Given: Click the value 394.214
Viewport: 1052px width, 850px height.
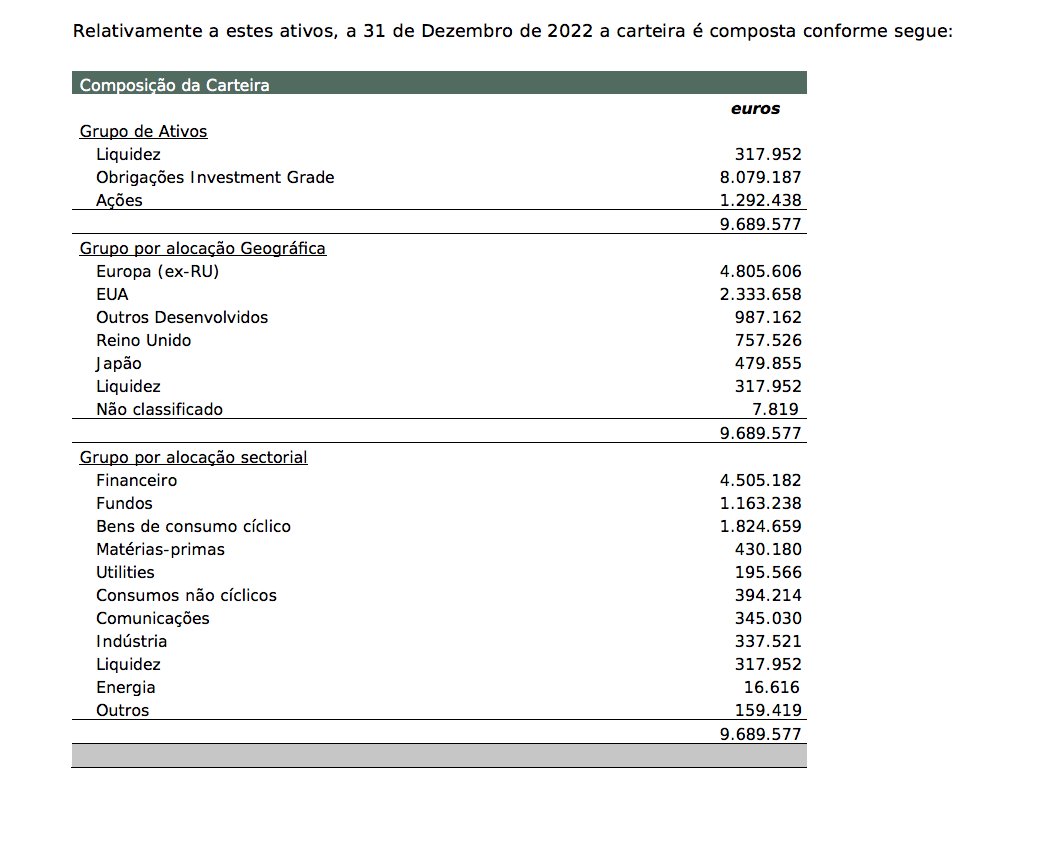Looking at the screenshot, I should coord(768,596).
